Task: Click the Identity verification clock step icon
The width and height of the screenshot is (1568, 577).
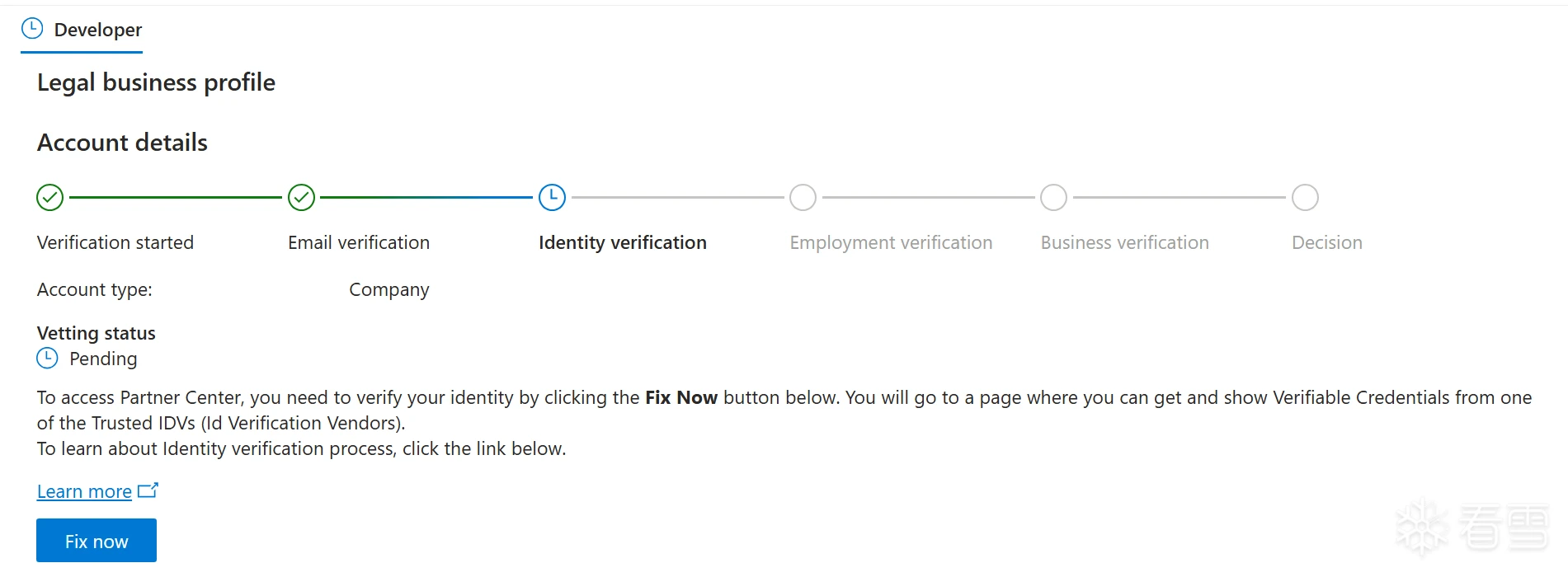Action: coord(552,198)
